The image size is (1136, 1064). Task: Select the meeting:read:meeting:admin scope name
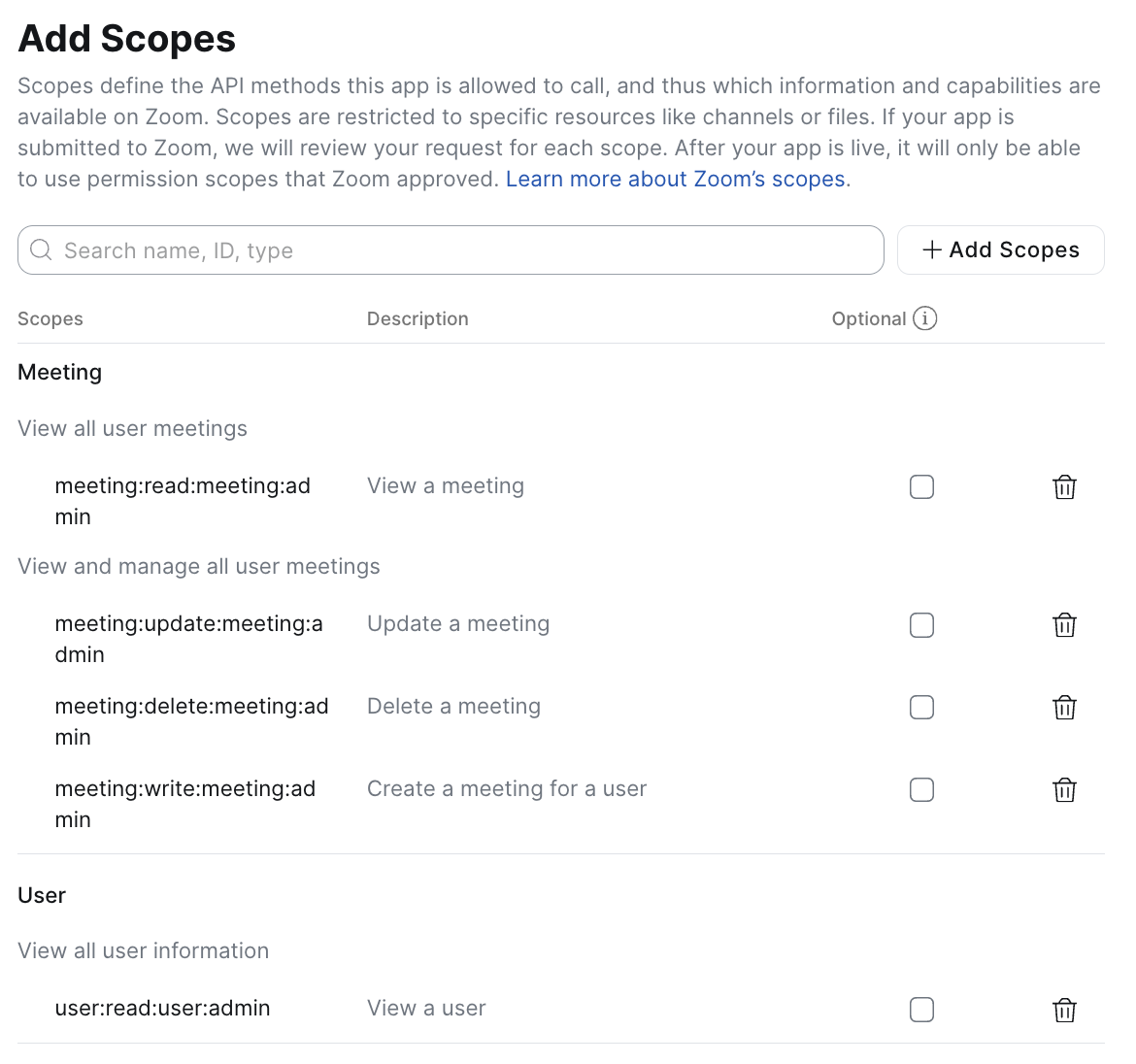pyautogui.click(x=183, y=501)
